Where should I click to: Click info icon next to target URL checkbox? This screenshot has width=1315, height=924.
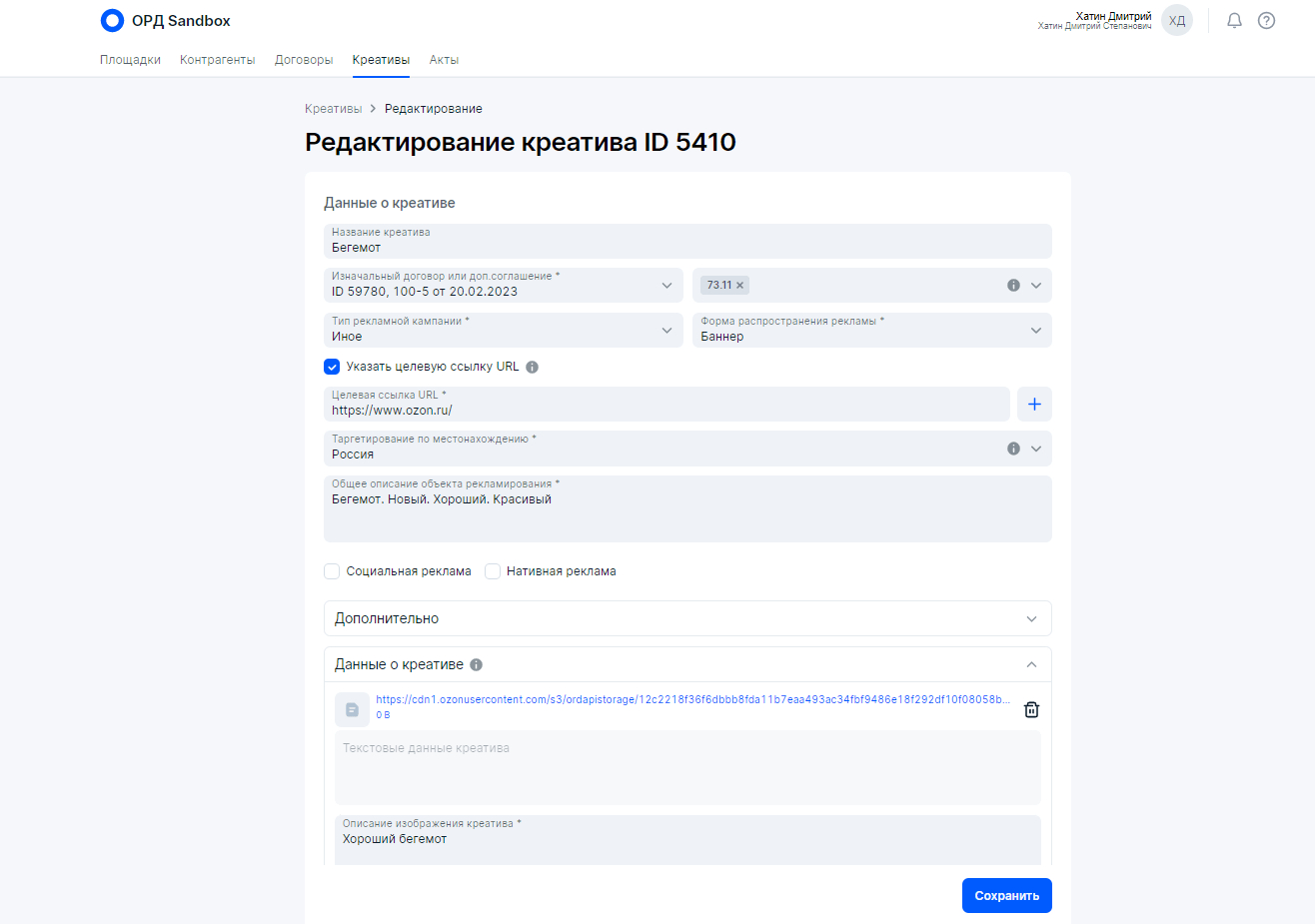click(x=533, y=367)
